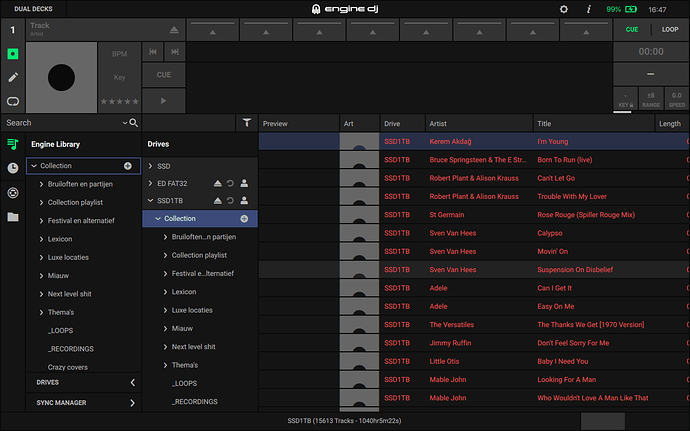Trigger the first hot cue pad
Viewport: 690px width, 431px height.
(x=213, y=29)
